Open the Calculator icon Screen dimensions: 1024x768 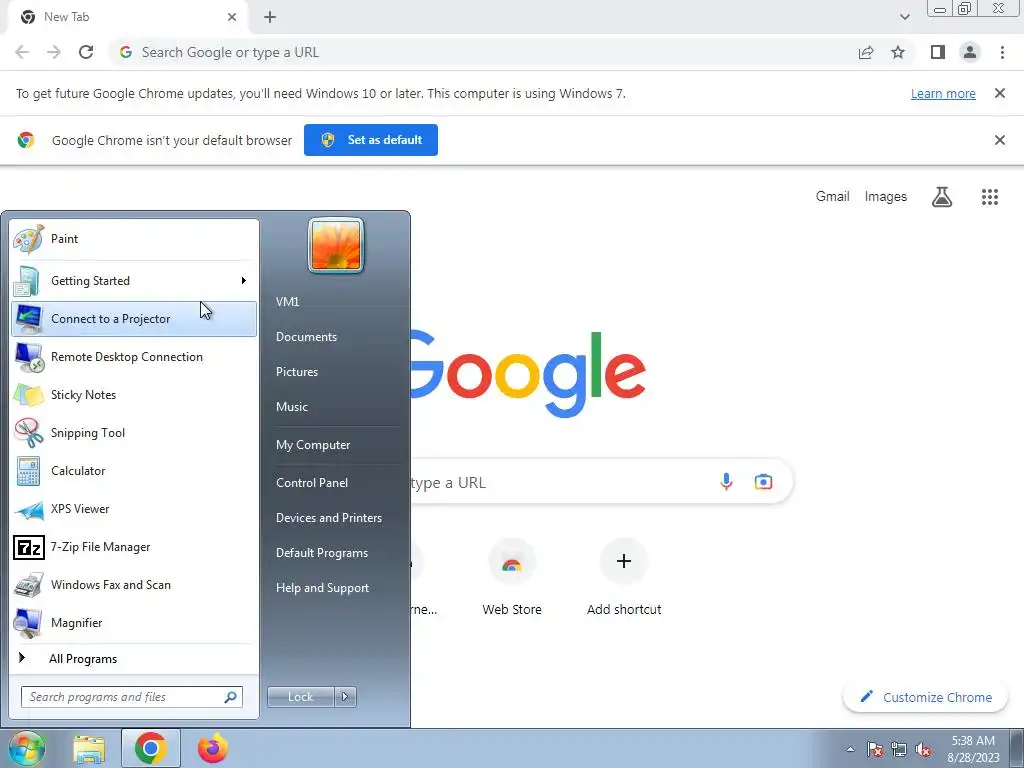coord(28,471)
